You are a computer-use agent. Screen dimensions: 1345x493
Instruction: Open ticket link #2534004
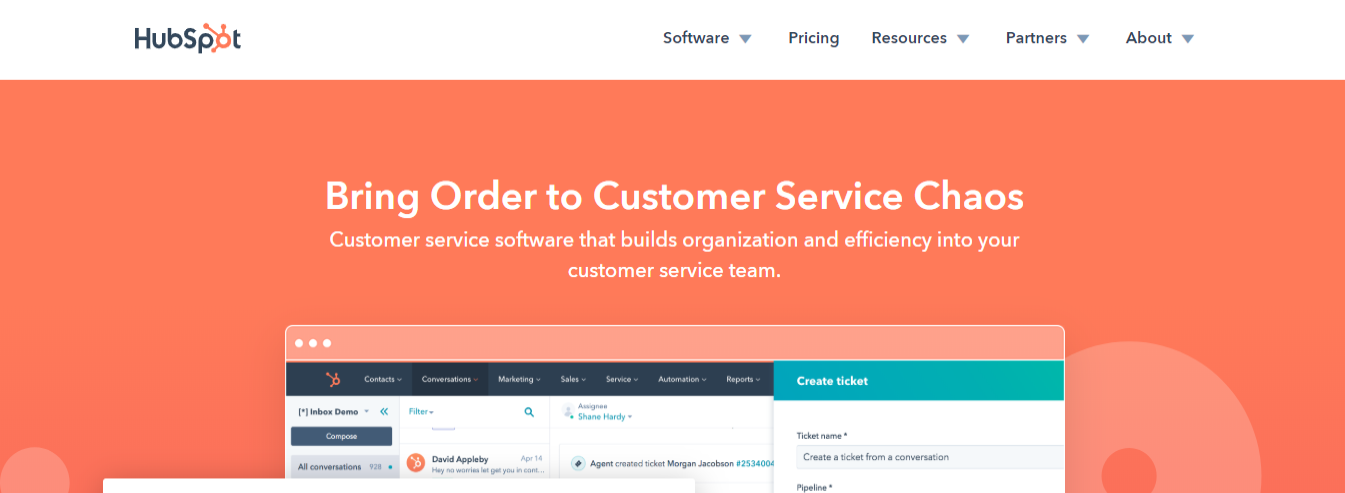pyautogui.click(x=756, y=463)
